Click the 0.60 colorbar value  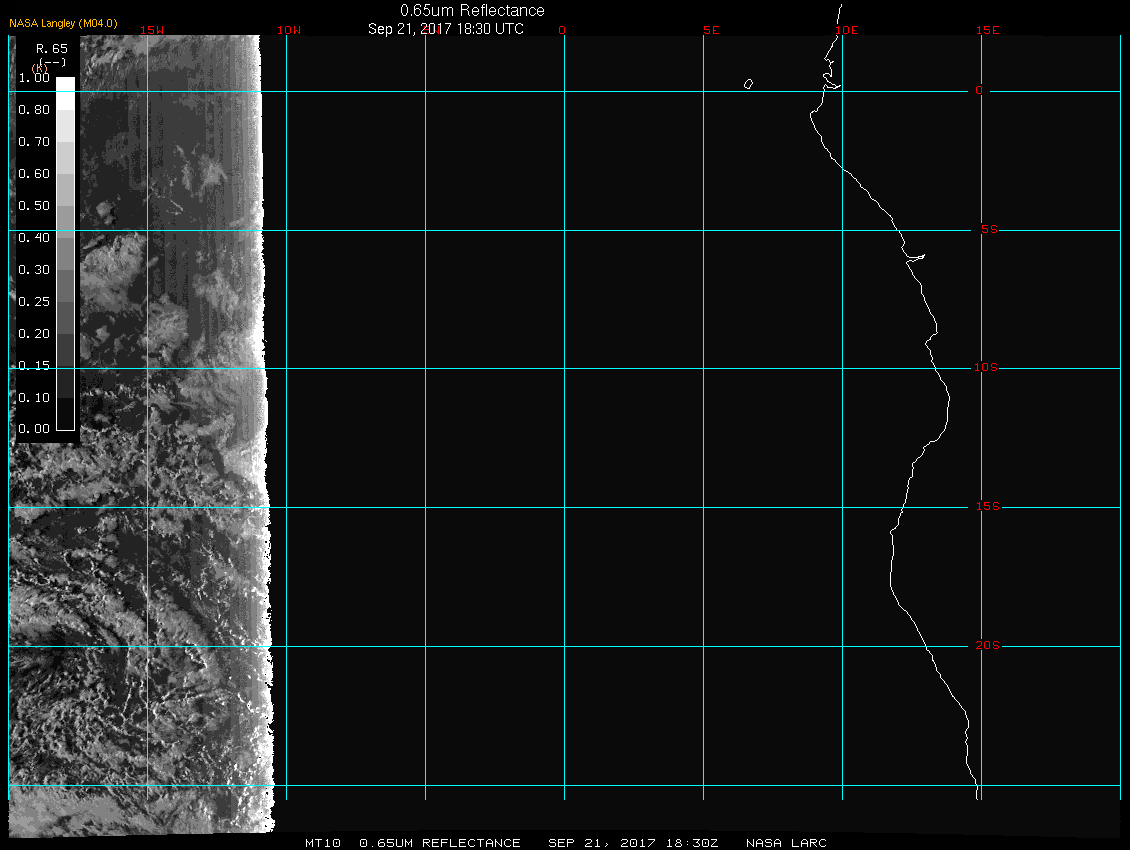pyautogui.click(x=34, y=174)
